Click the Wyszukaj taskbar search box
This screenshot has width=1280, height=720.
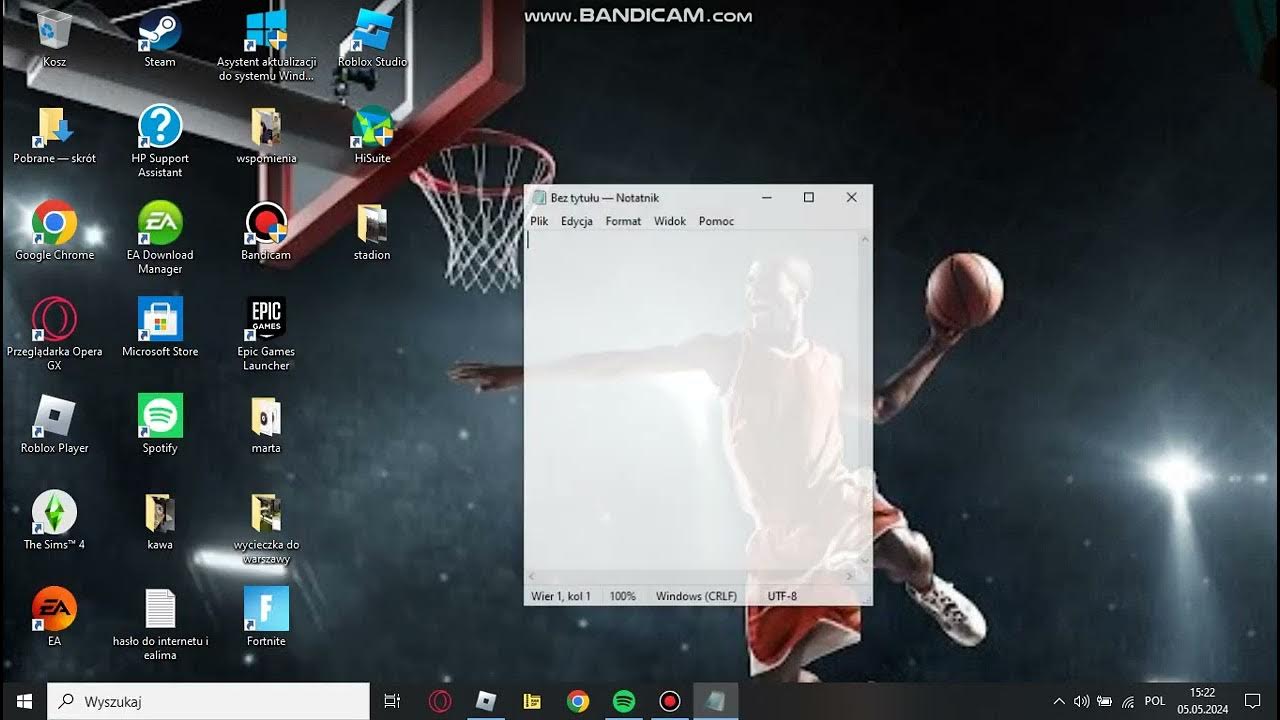pos(208,701)
